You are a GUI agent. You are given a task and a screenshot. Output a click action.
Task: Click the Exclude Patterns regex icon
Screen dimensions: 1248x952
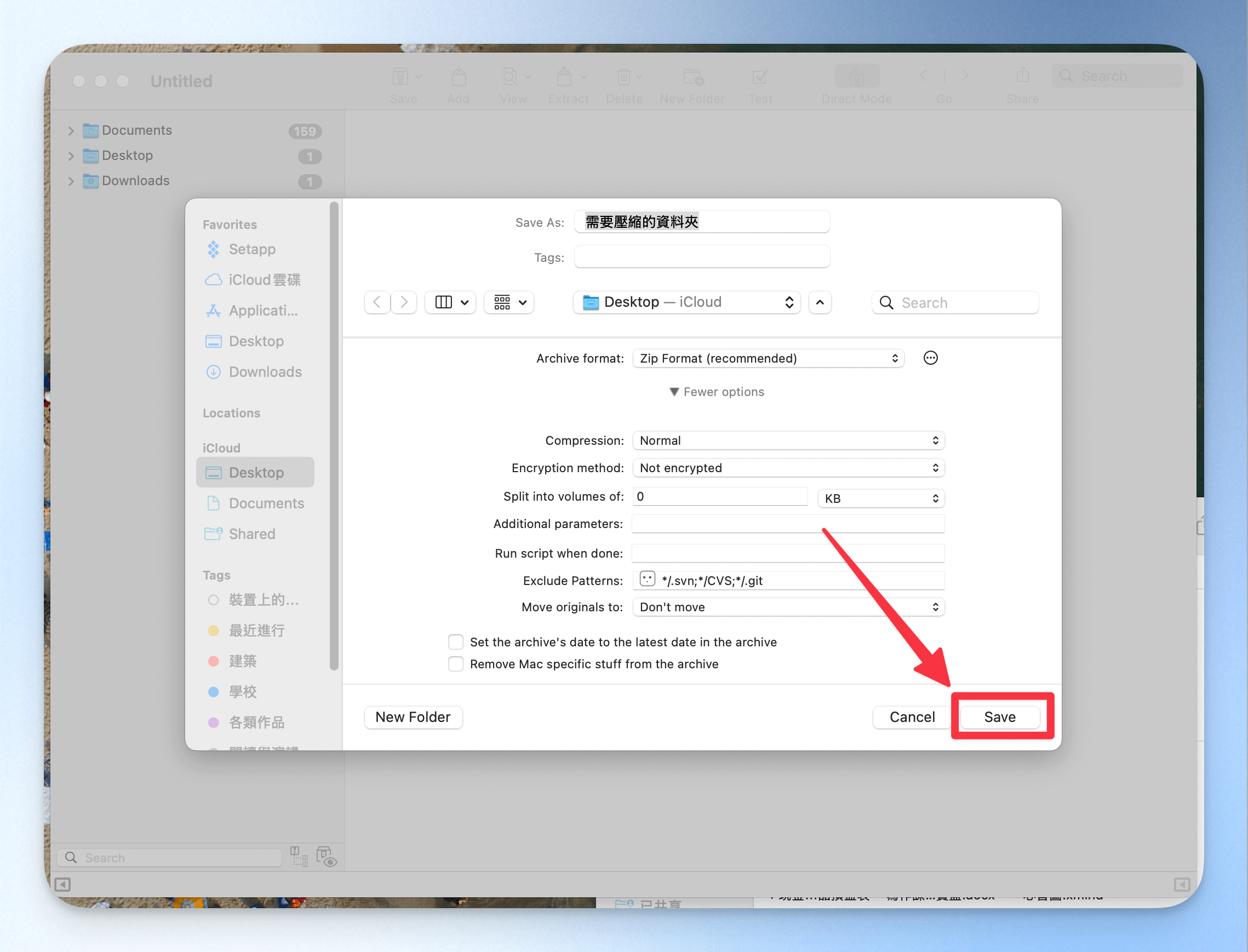[x=647, y=579]
